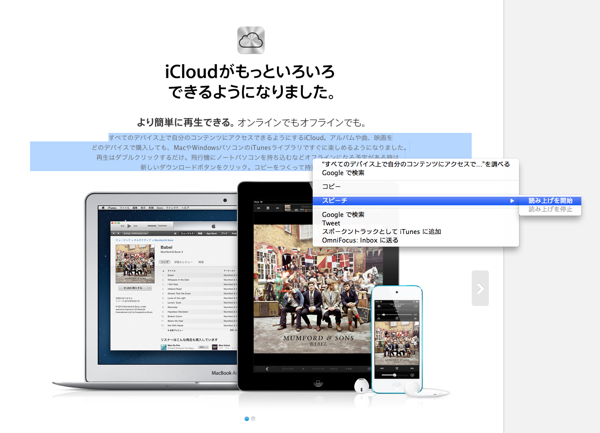Click the MacBook Air iTunes screen image
Image resolution: width=600 pixels, height=433 pixels.
click(167, 285)
